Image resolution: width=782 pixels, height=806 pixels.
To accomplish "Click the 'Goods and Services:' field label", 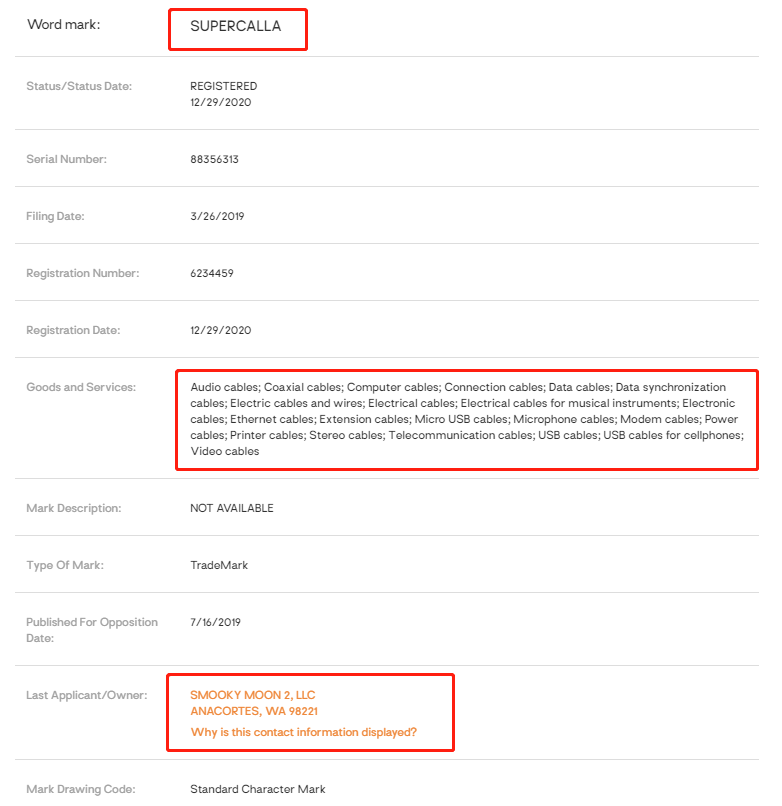I will click(x=81, y=387).
